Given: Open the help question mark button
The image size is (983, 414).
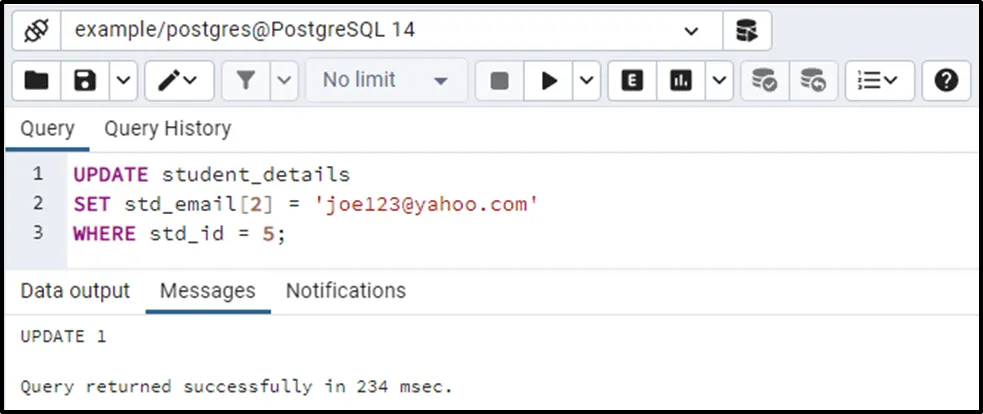Looking at the screenshot, I should tap(946, 81).
